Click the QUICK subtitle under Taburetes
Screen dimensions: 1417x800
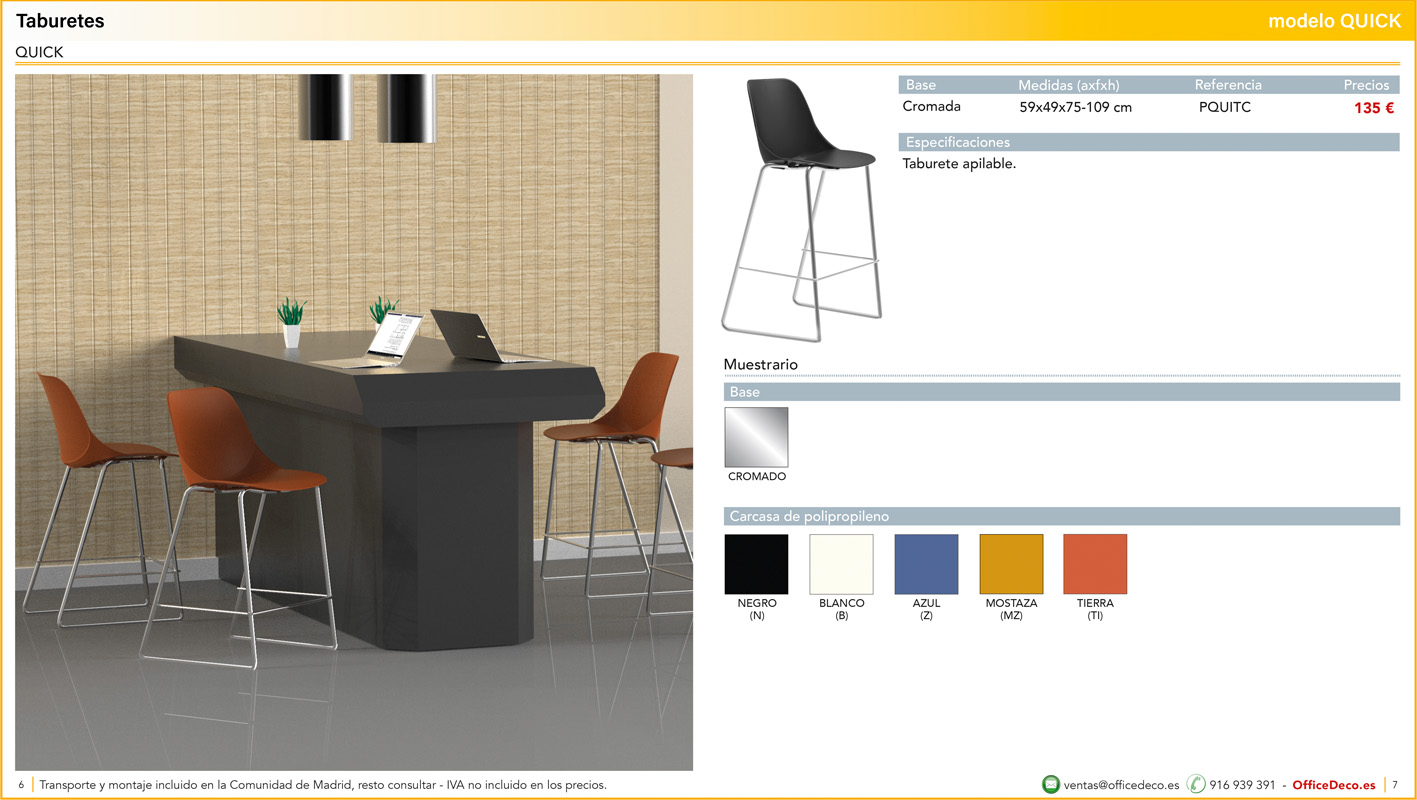click(39, 52)
